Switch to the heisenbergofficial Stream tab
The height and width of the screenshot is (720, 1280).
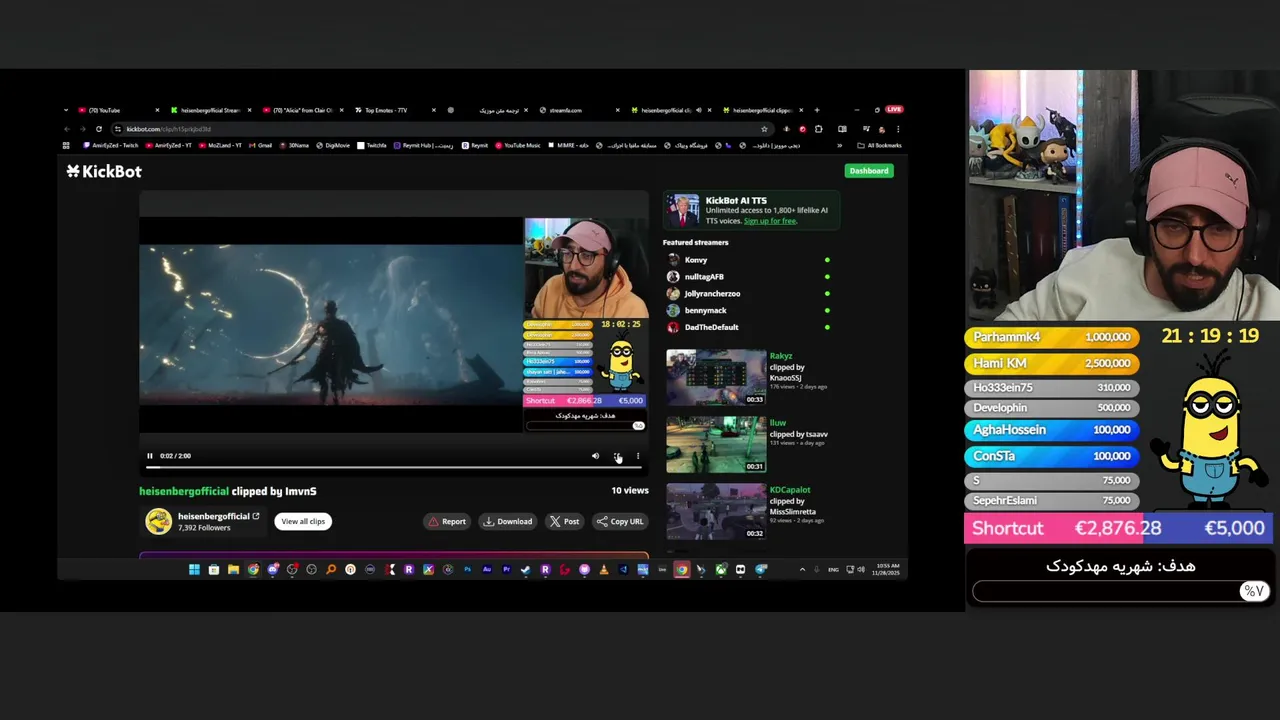210,110
